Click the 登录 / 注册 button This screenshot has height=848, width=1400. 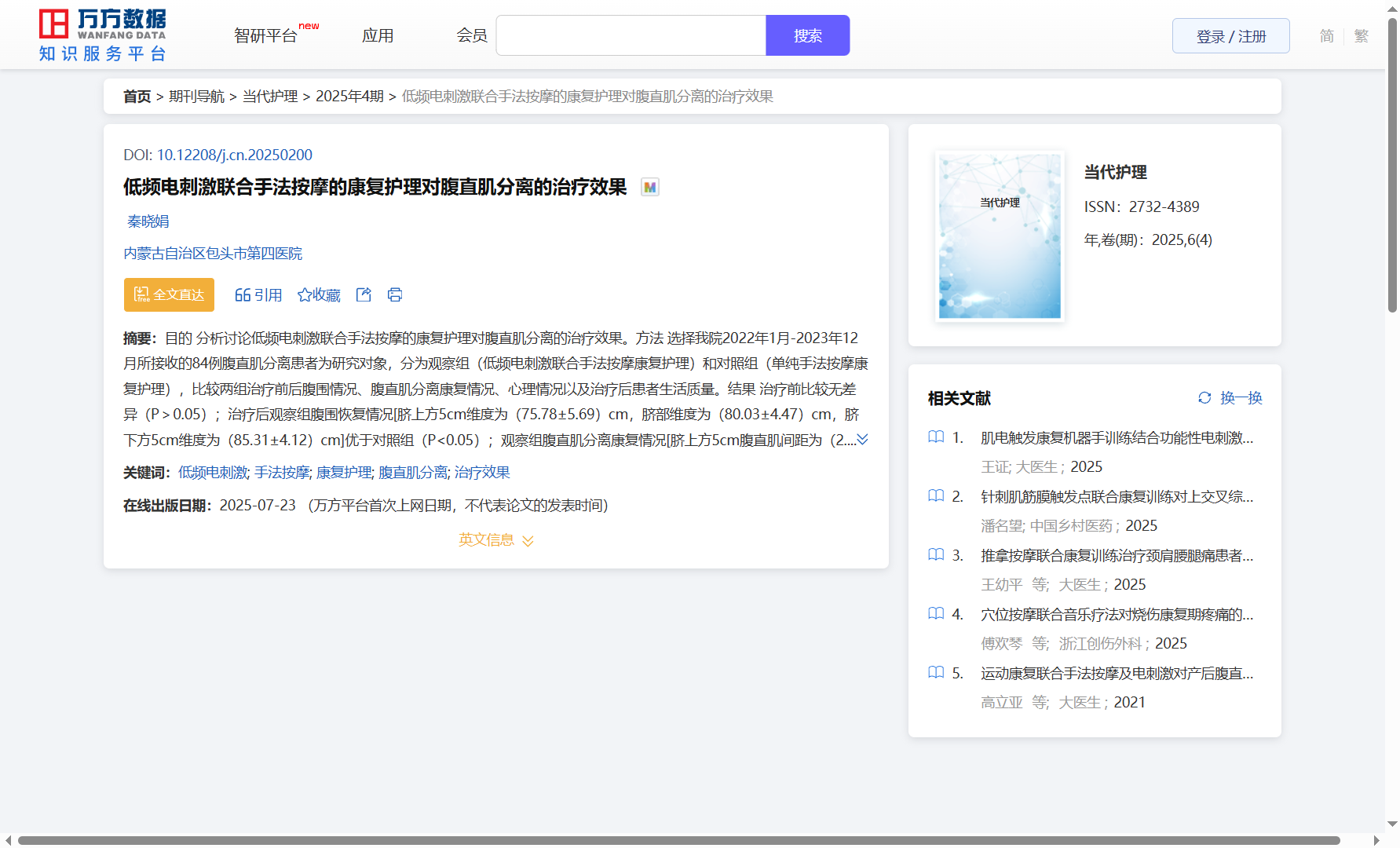1230,36
